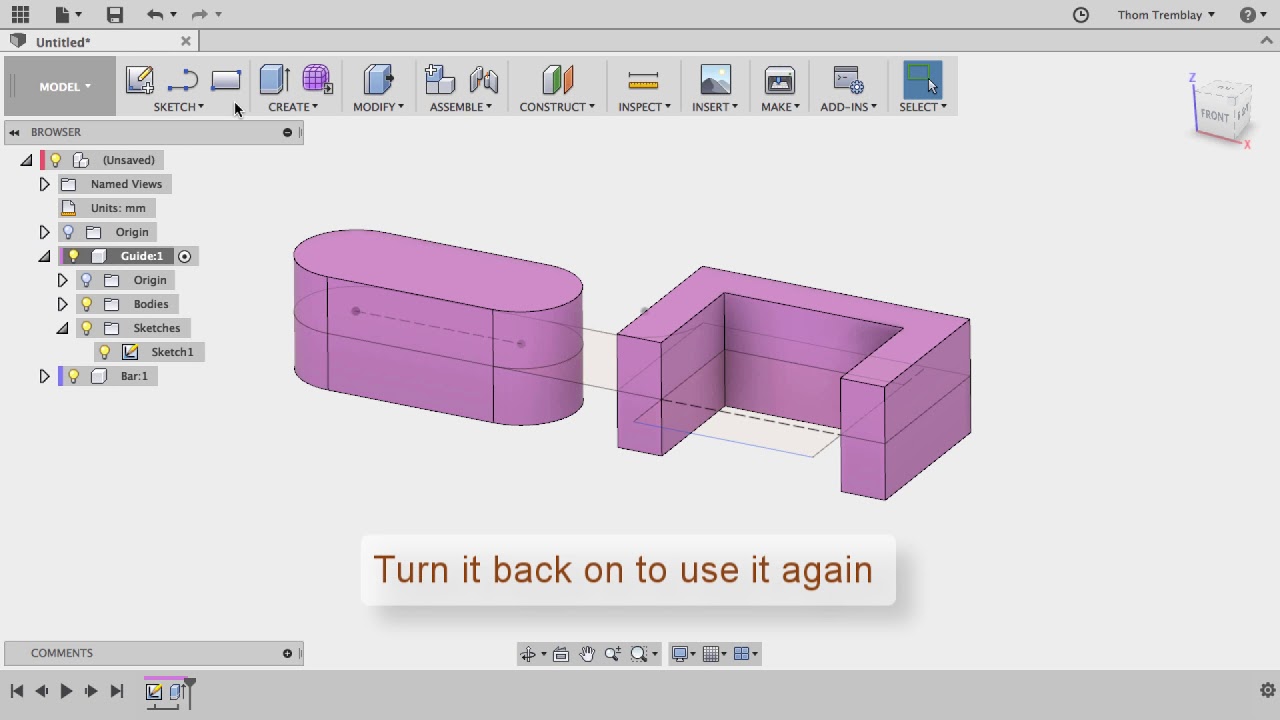This screenshot has width=1280, height=720.
Task: Toggle visibility of the Guide:1 component
Action: (x=72, y=256)
